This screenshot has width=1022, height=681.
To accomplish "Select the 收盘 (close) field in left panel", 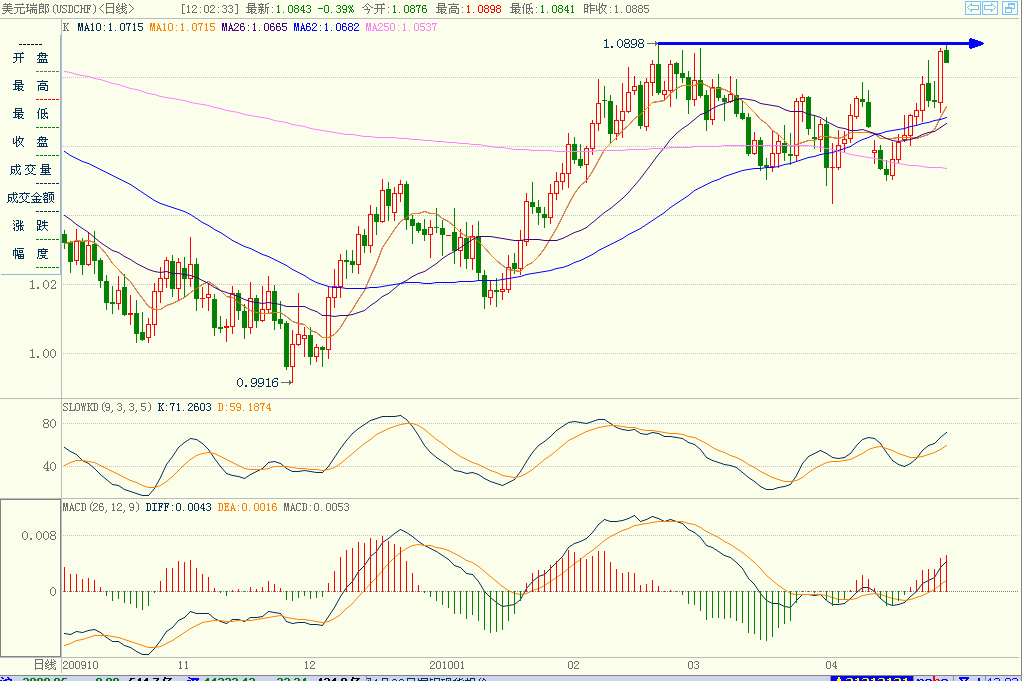I will point(31,142).
